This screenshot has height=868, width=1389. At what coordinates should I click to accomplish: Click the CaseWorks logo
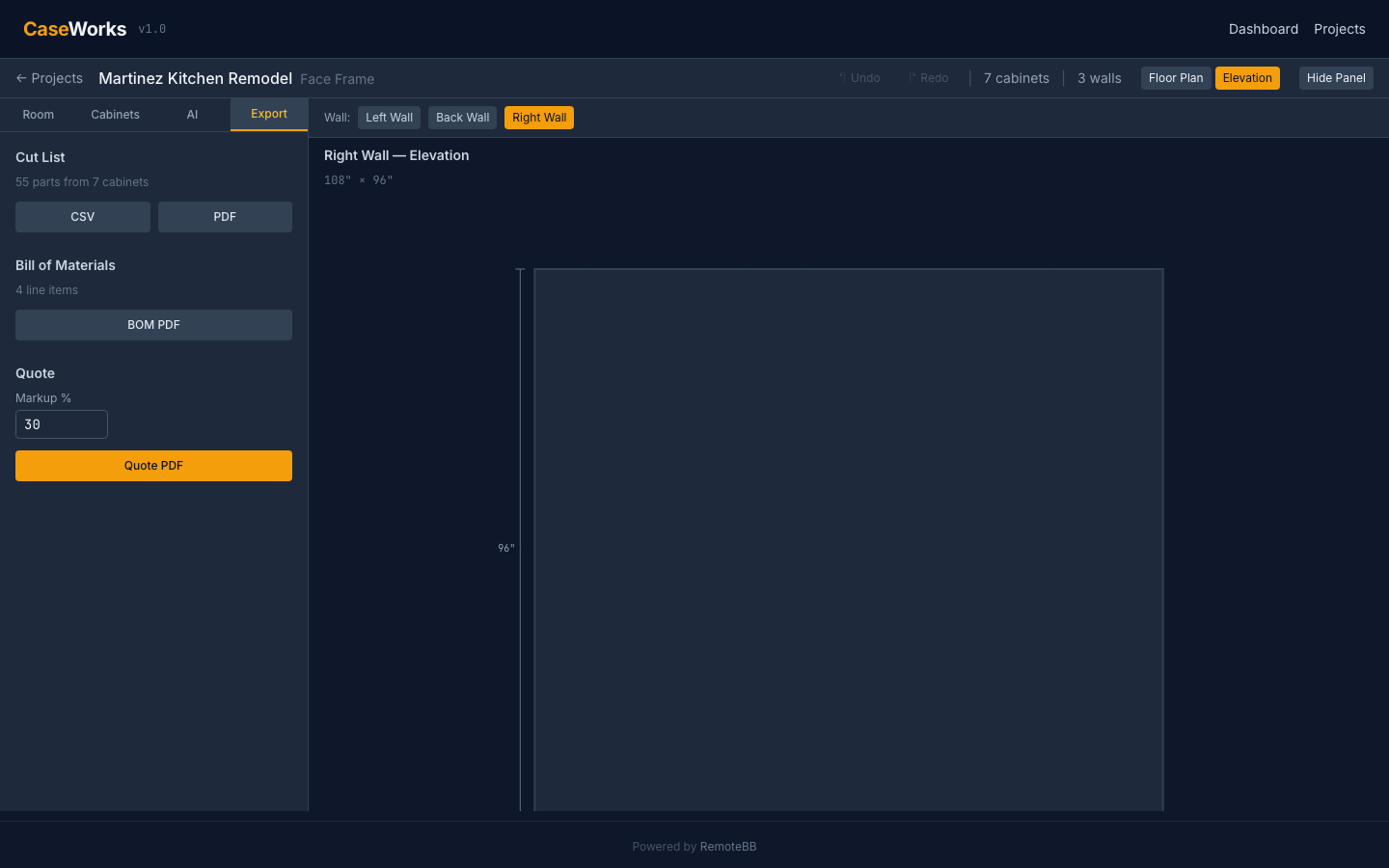[74, 28]
